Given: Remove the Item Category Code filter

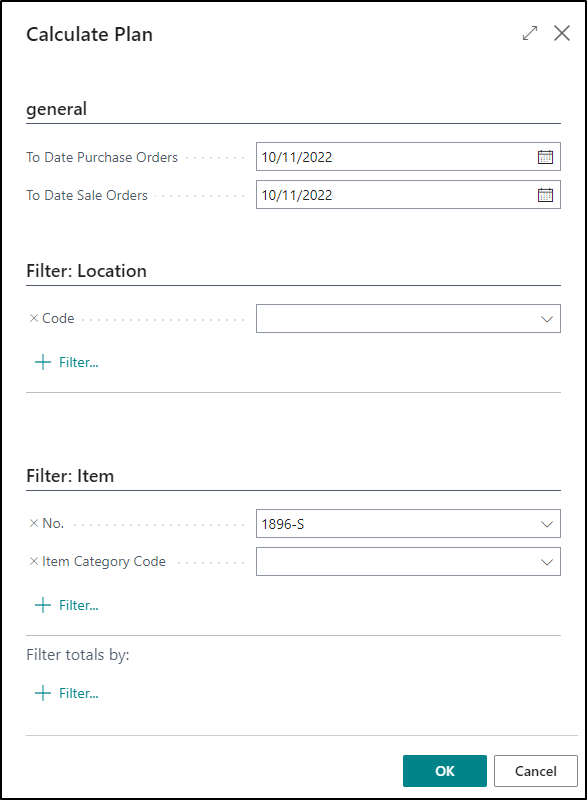Looking at the screenshot, I should coord(34,562).
